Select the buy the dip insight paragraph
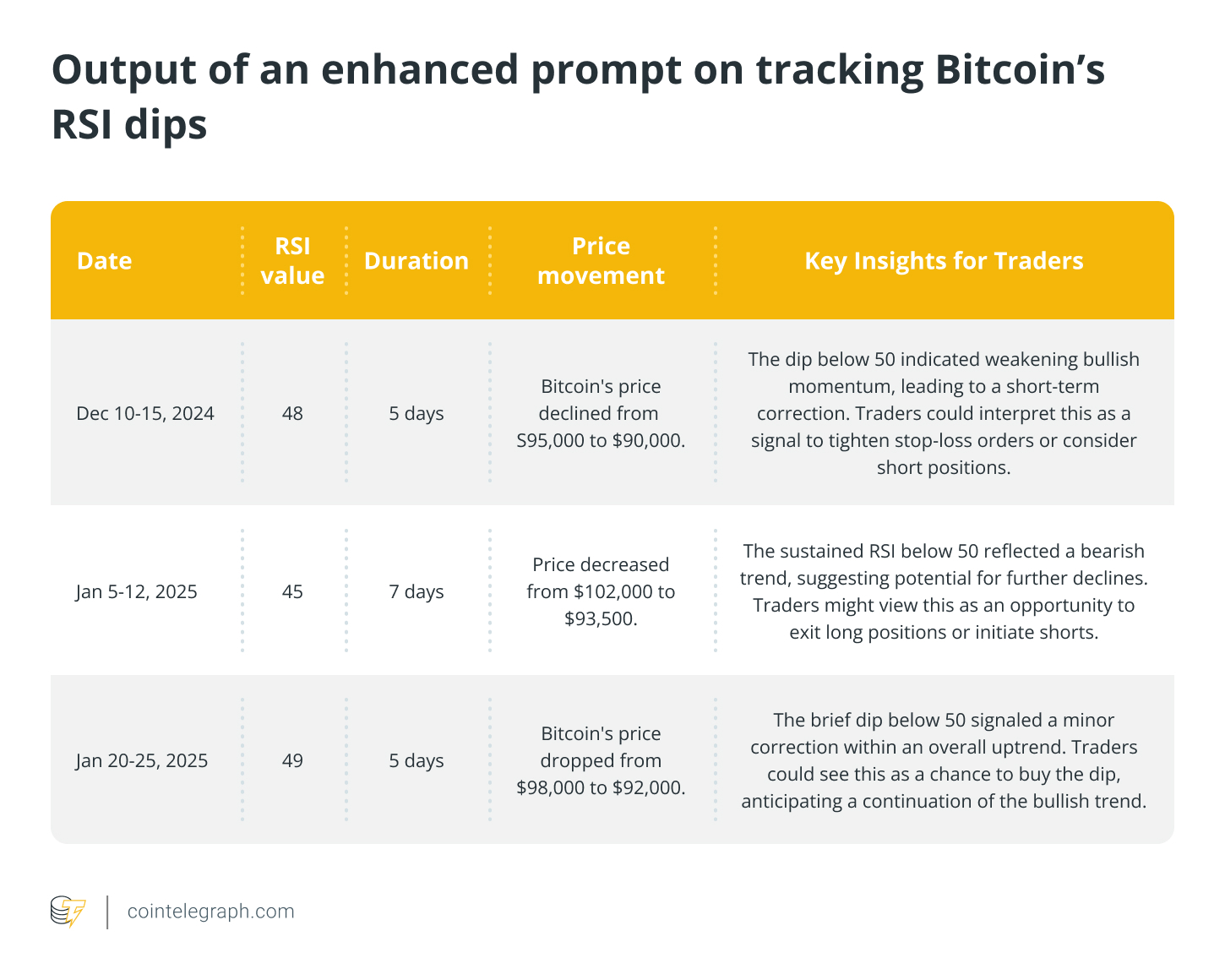Screen dimensions: 1225x980 943,760
